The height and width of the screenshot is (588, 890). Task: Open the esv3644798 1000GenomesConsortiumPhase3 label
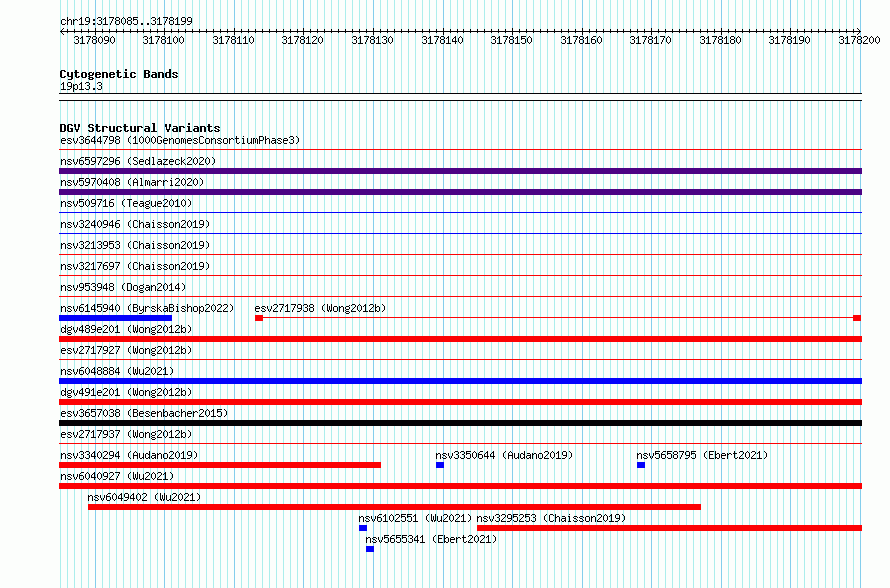pos(180,140)
